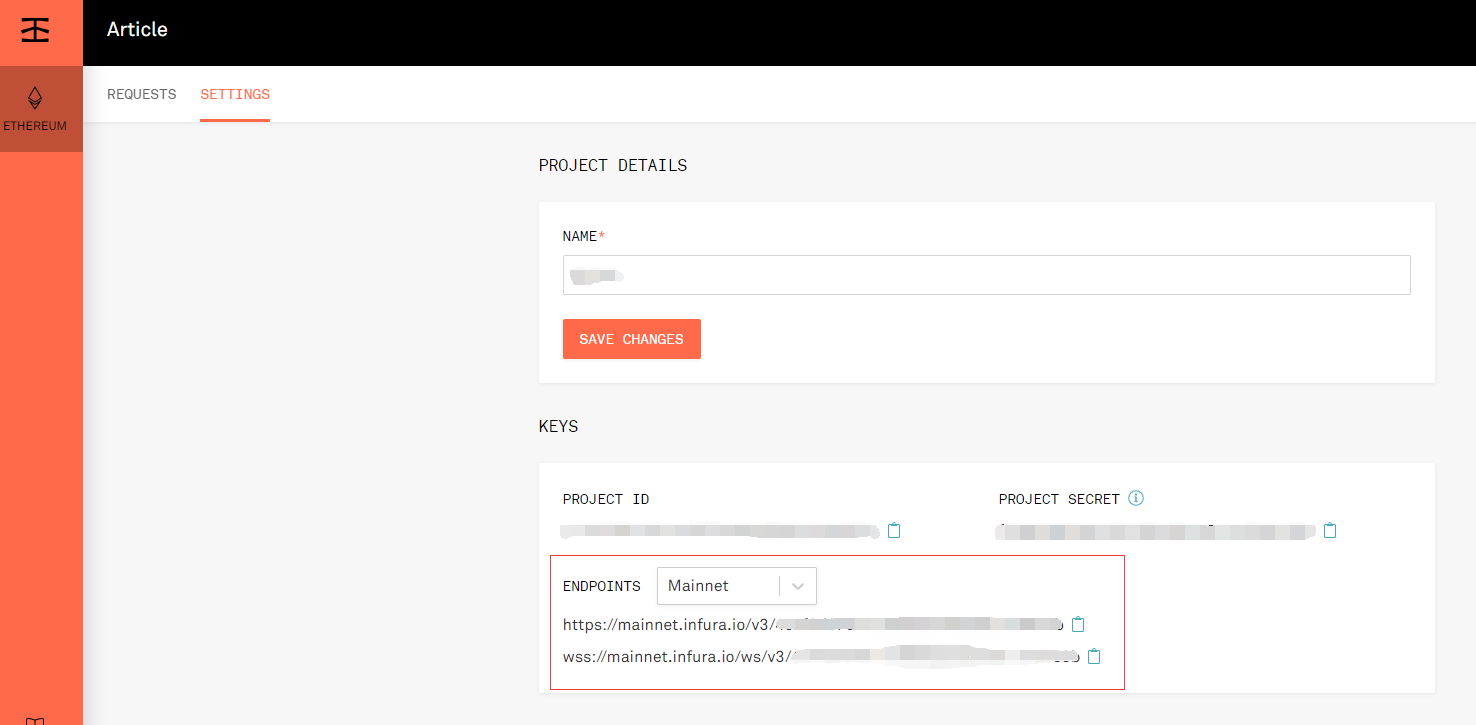Click the ENDPOINTS label
1476x725 pixels.
602,586
